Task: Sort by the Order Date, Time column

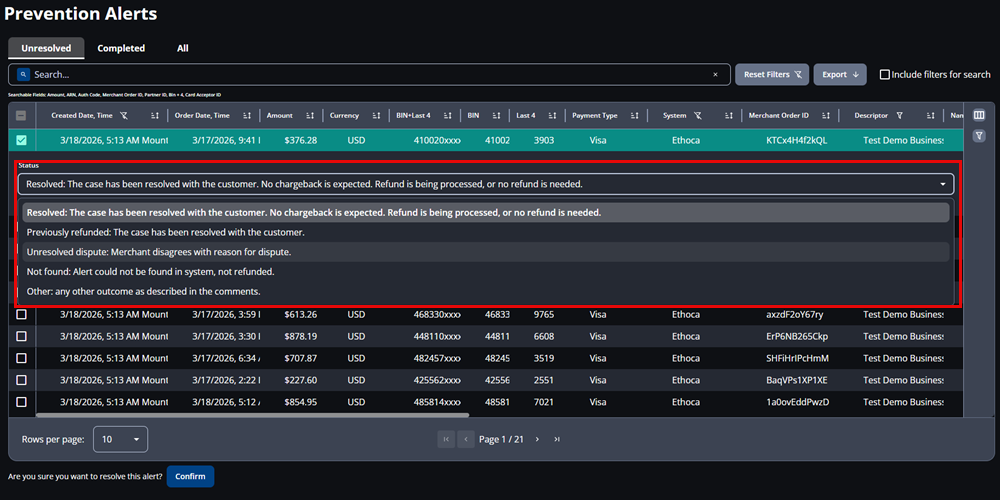Action: pyautogui.click(x=247, y=115)
